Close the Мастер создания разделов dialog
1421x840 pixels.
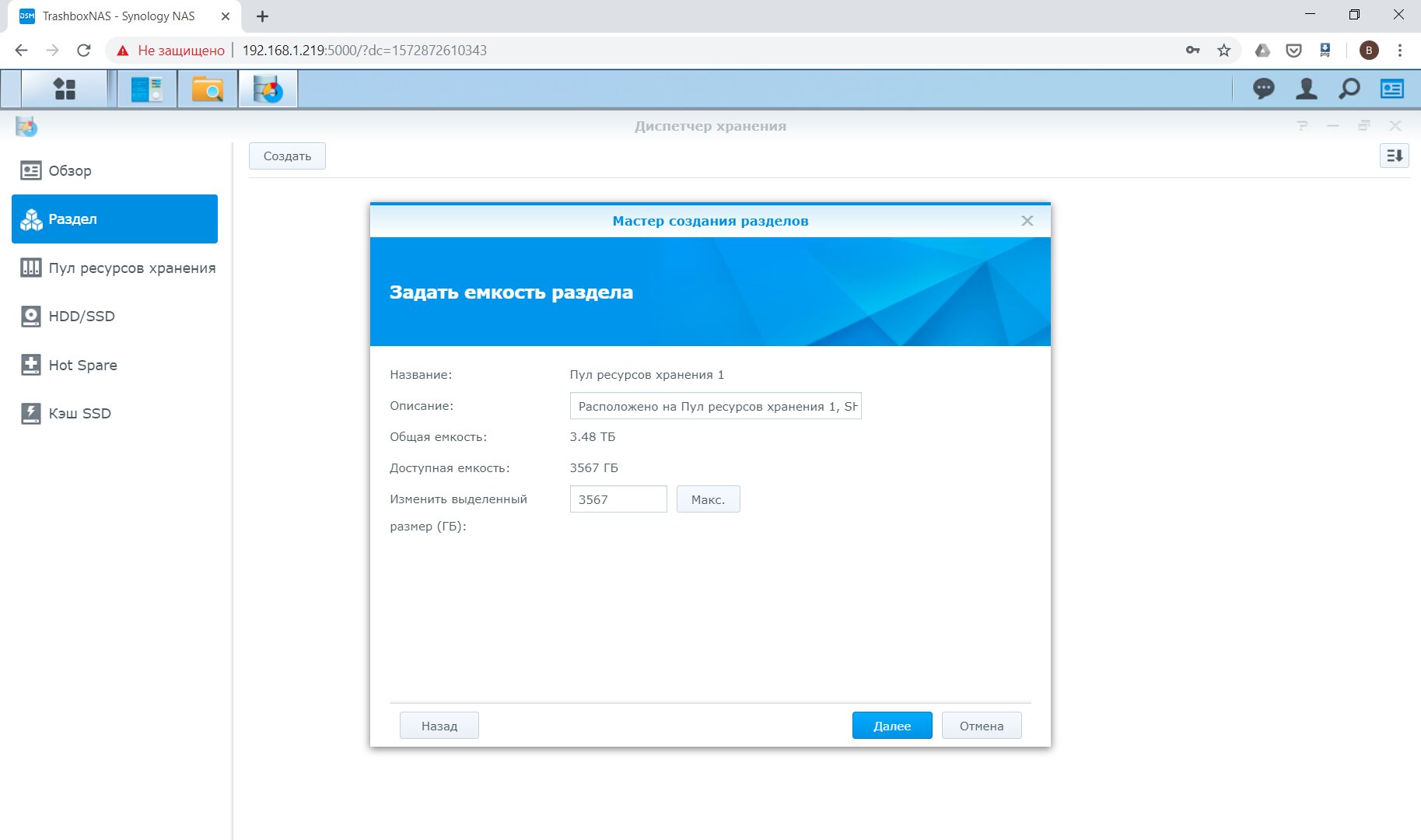[x=1027, y=221]
